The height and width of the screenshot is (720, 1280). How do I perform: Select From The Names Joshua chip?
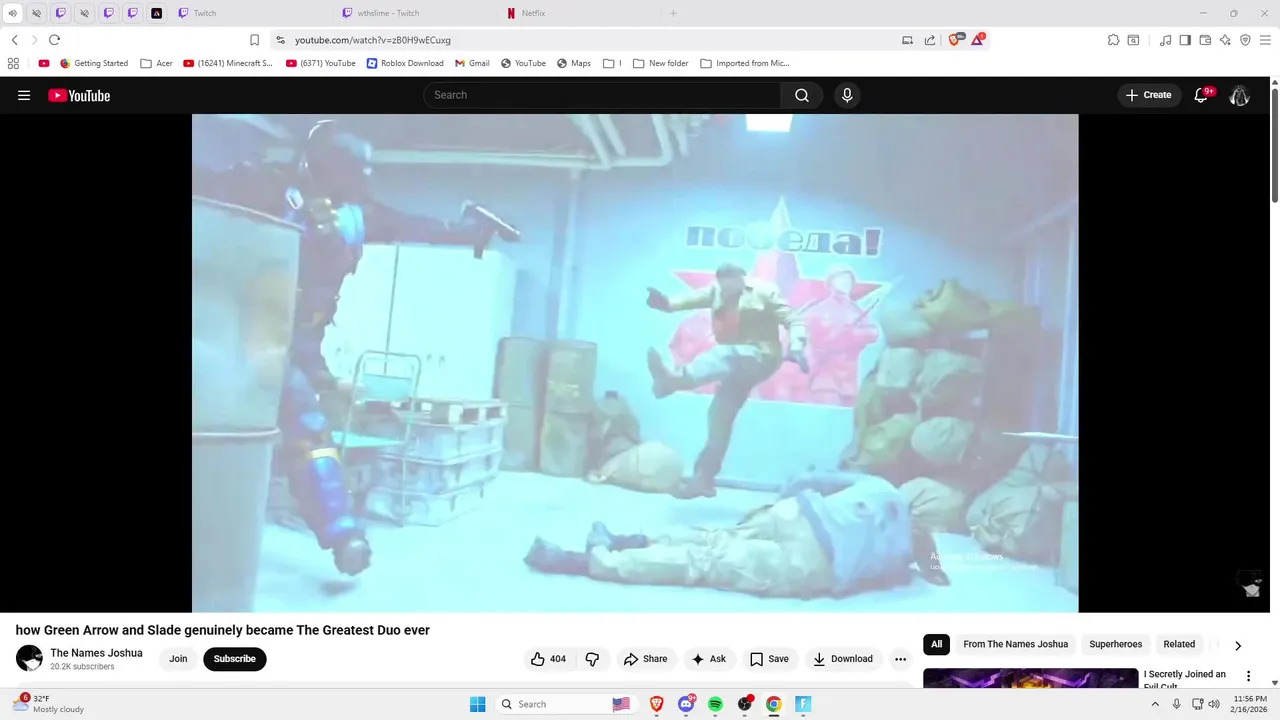[x=1015, y=644]
